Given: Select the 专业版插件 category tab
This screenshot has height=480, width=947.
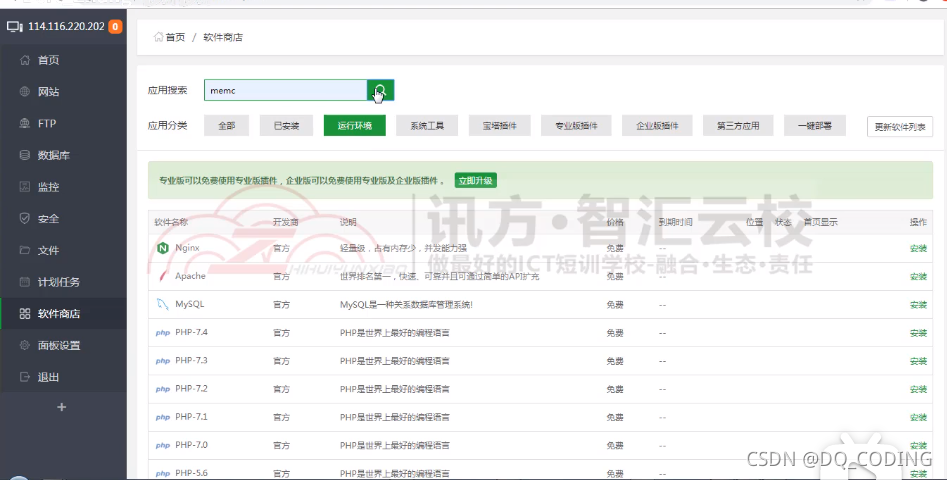Looking at the screenshot, I should pyautogui.click(x=576, y=126).
